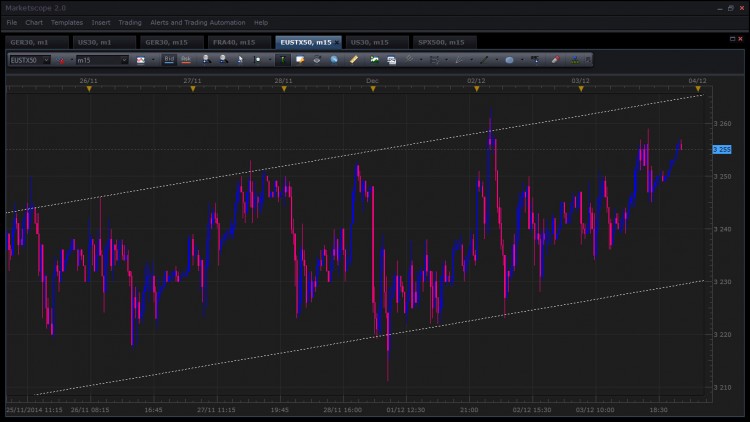Open the File menu
This screenshot has width=750, height=422.
11,22
